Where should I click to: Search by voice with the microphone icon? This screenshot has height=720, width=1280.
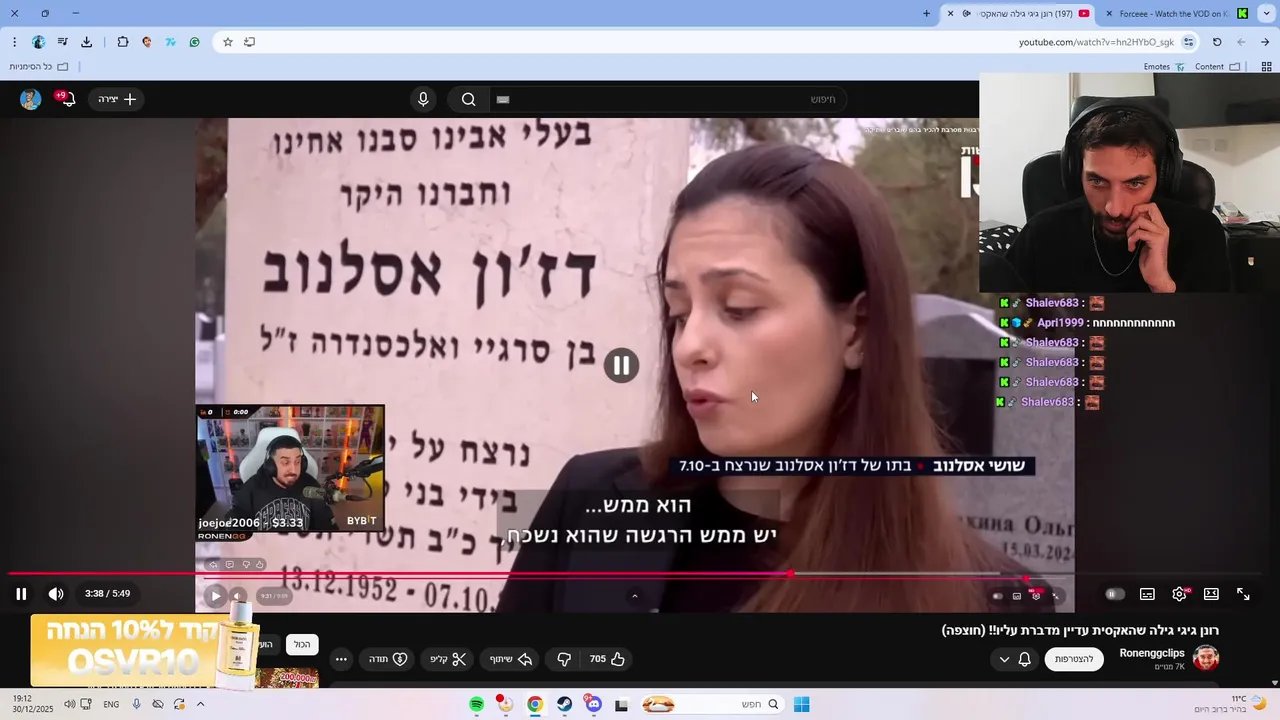(x=423, y=99)
